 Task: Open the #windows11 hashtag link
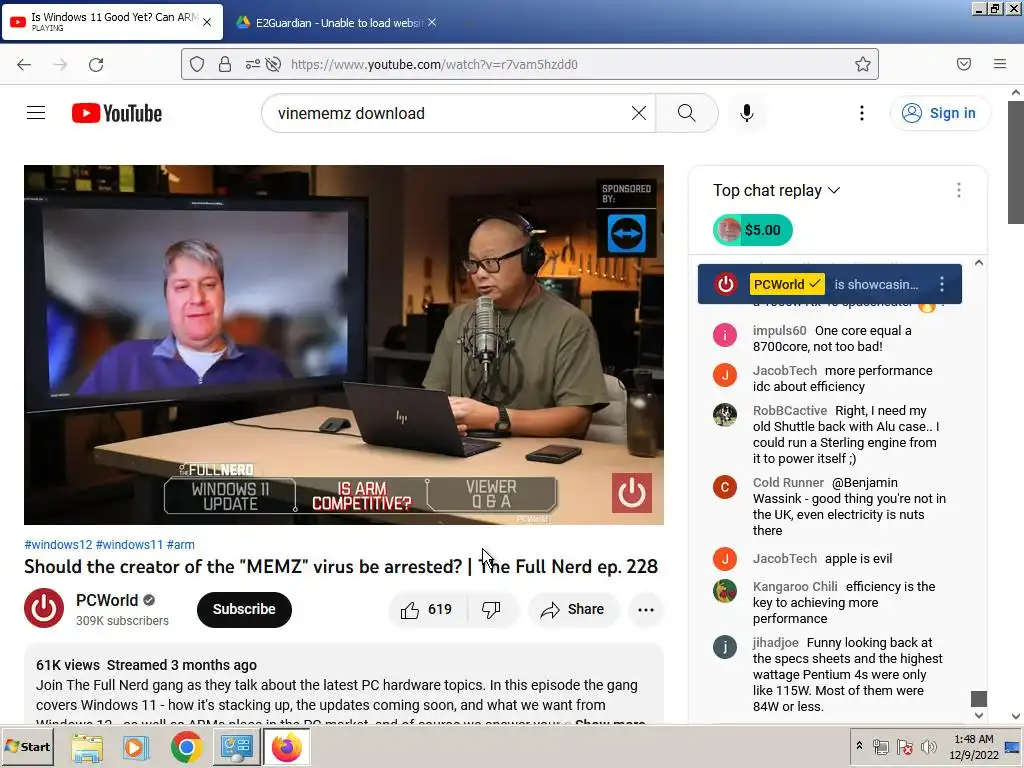pos(129,545)
